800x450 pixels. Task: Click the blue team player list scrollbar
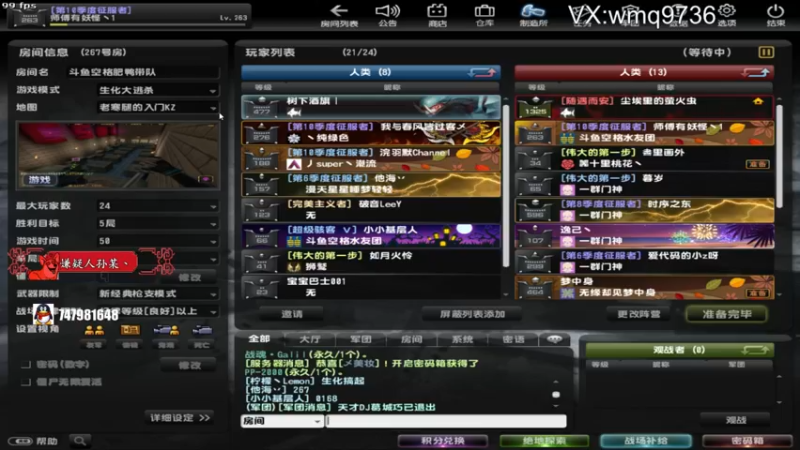pyautogui.click(x=506, y=186)
